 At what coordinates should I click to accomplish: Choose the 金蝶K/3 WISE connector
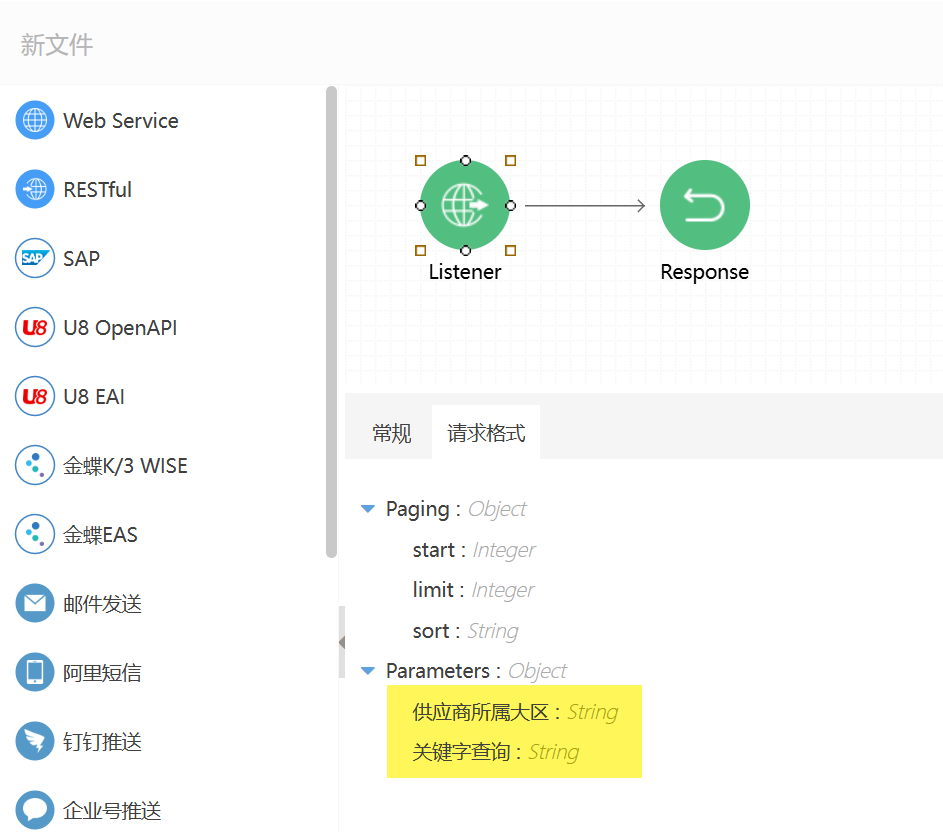click(x=34, y=465)
